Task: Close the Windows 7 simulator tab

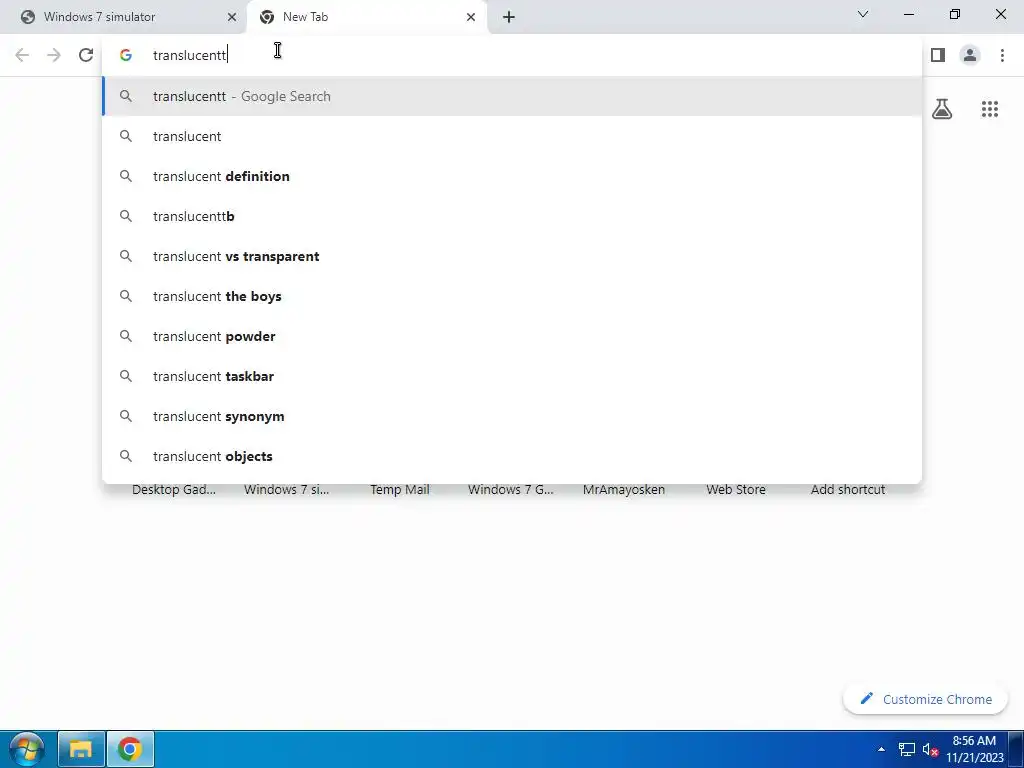Action: pos(231,17)
